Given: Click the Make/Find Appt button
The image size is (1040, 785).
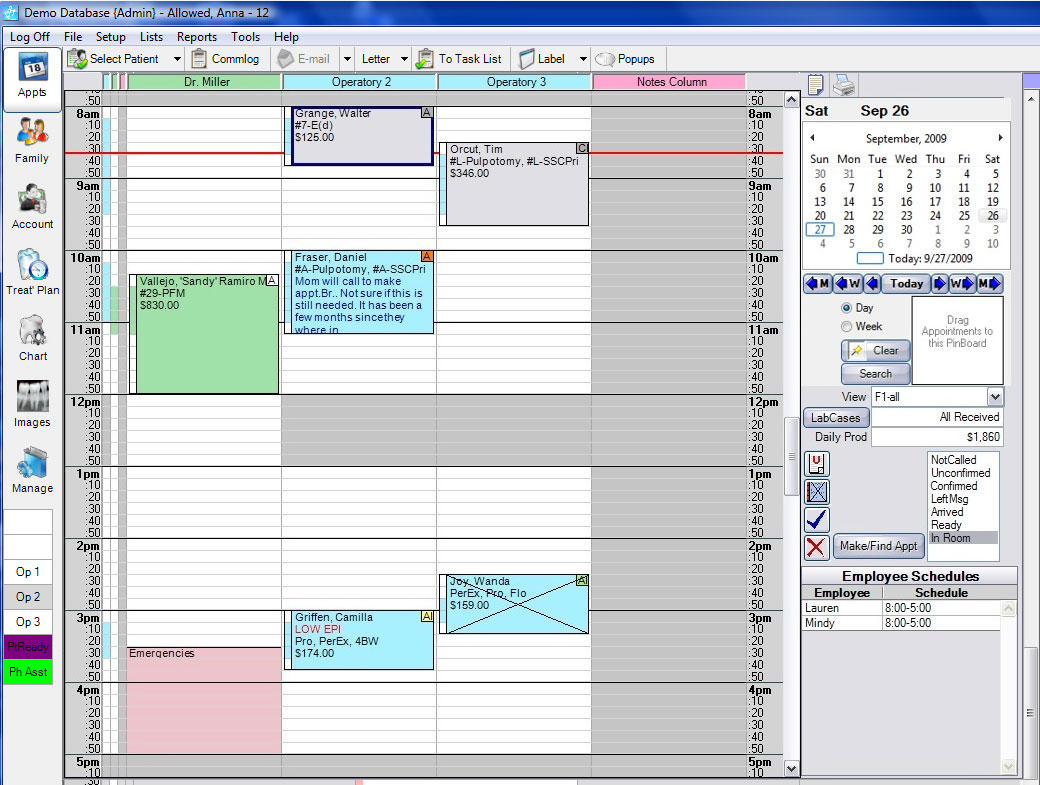Looking at the screenshot, I should (878, 546).
